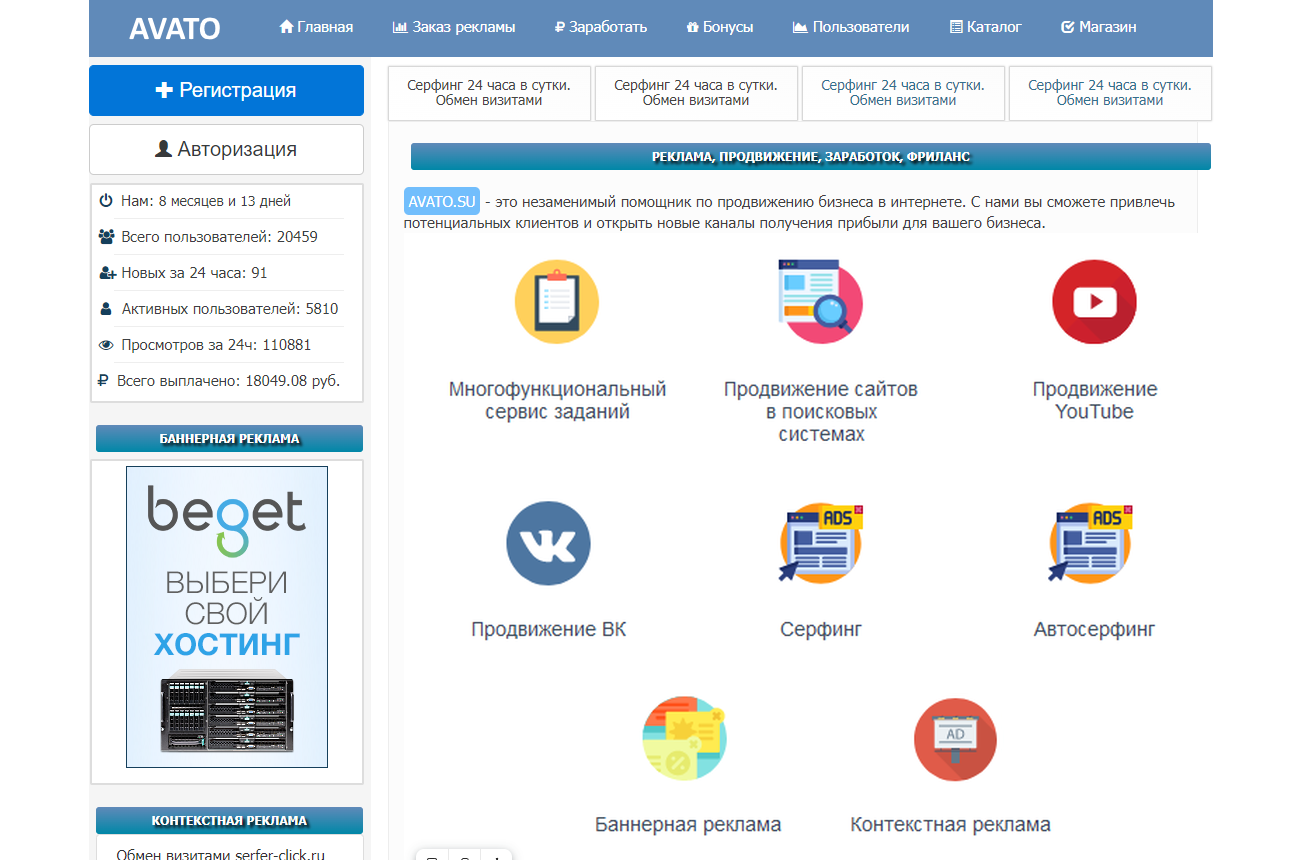Click the Баннерная реклама coupon icon
This screenshot has height=860, width=1301.
point(685,739)
